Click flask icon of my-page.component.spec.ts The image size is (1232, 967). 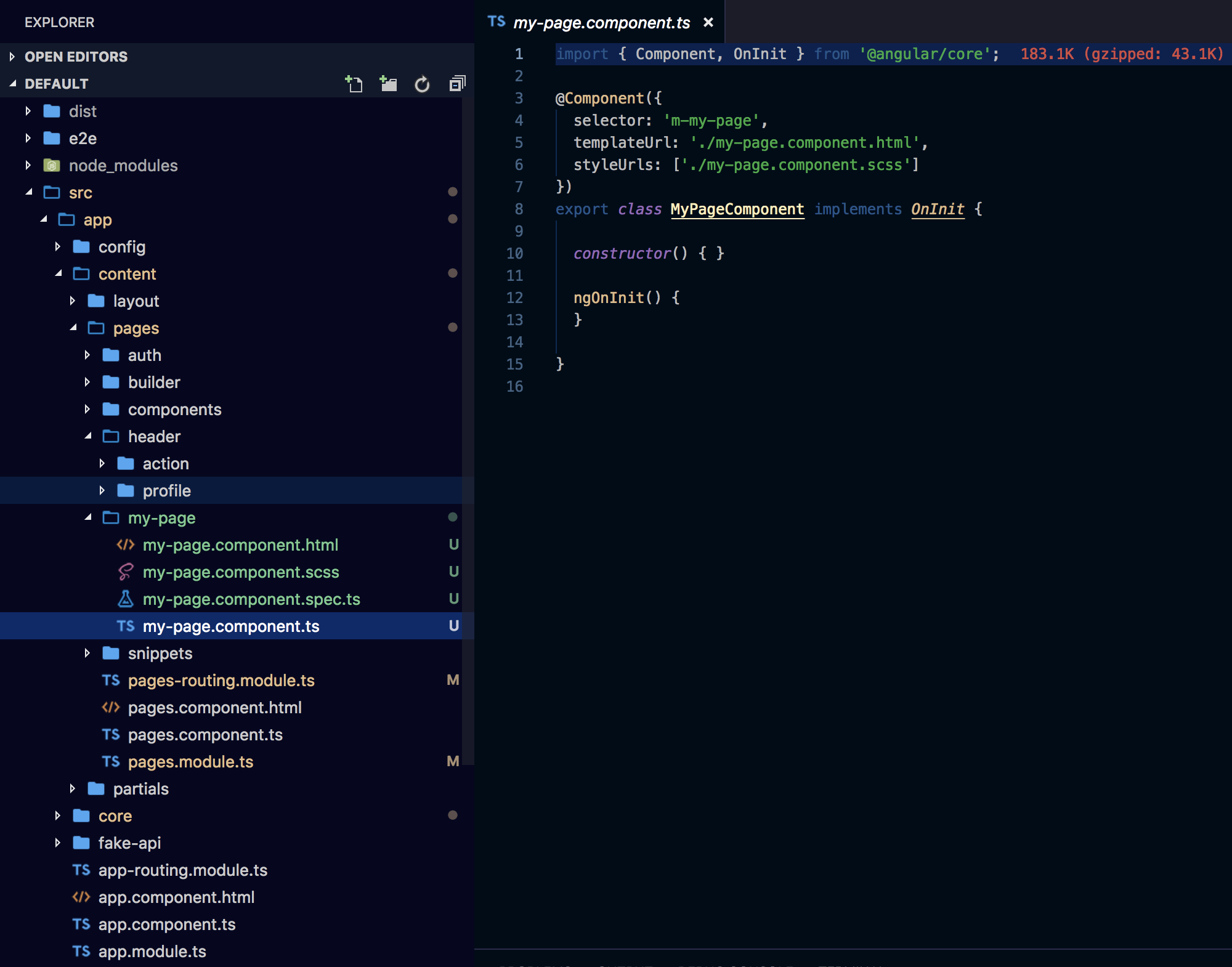coord(126,599)
